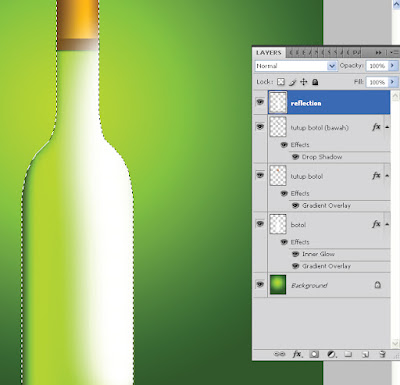This screenshot has width=400, height=385.
Task: Click the reflection layer thumbnail
Action: click(278, 102)
